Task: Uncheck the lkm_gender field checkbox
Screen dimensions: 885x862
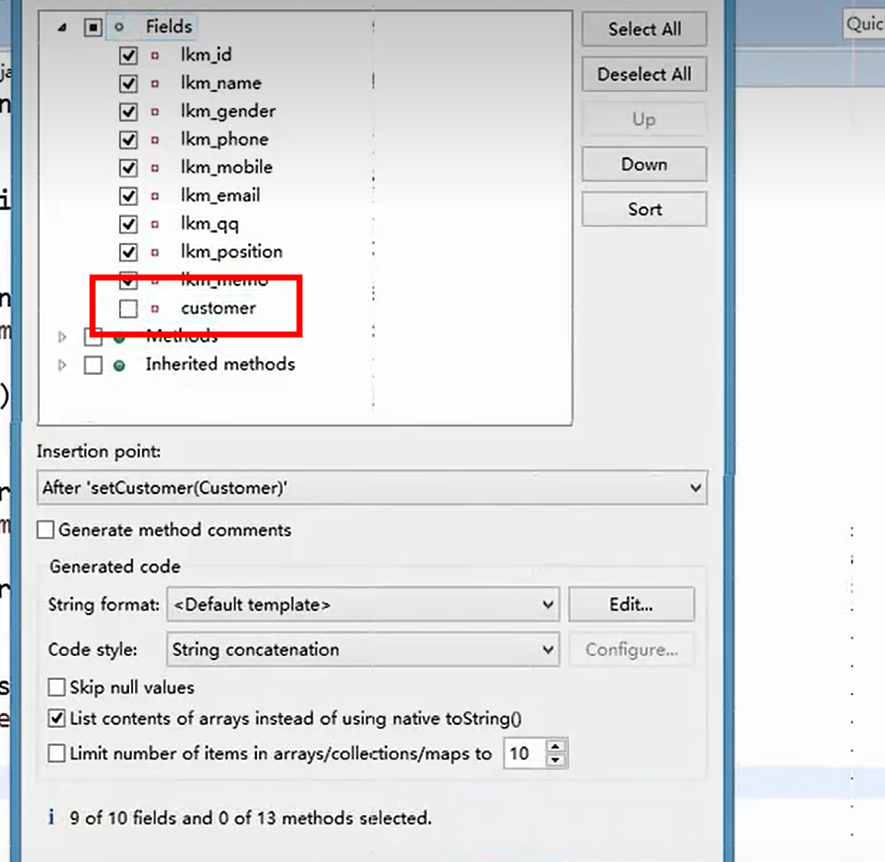Action: click(x=128, y=112)
